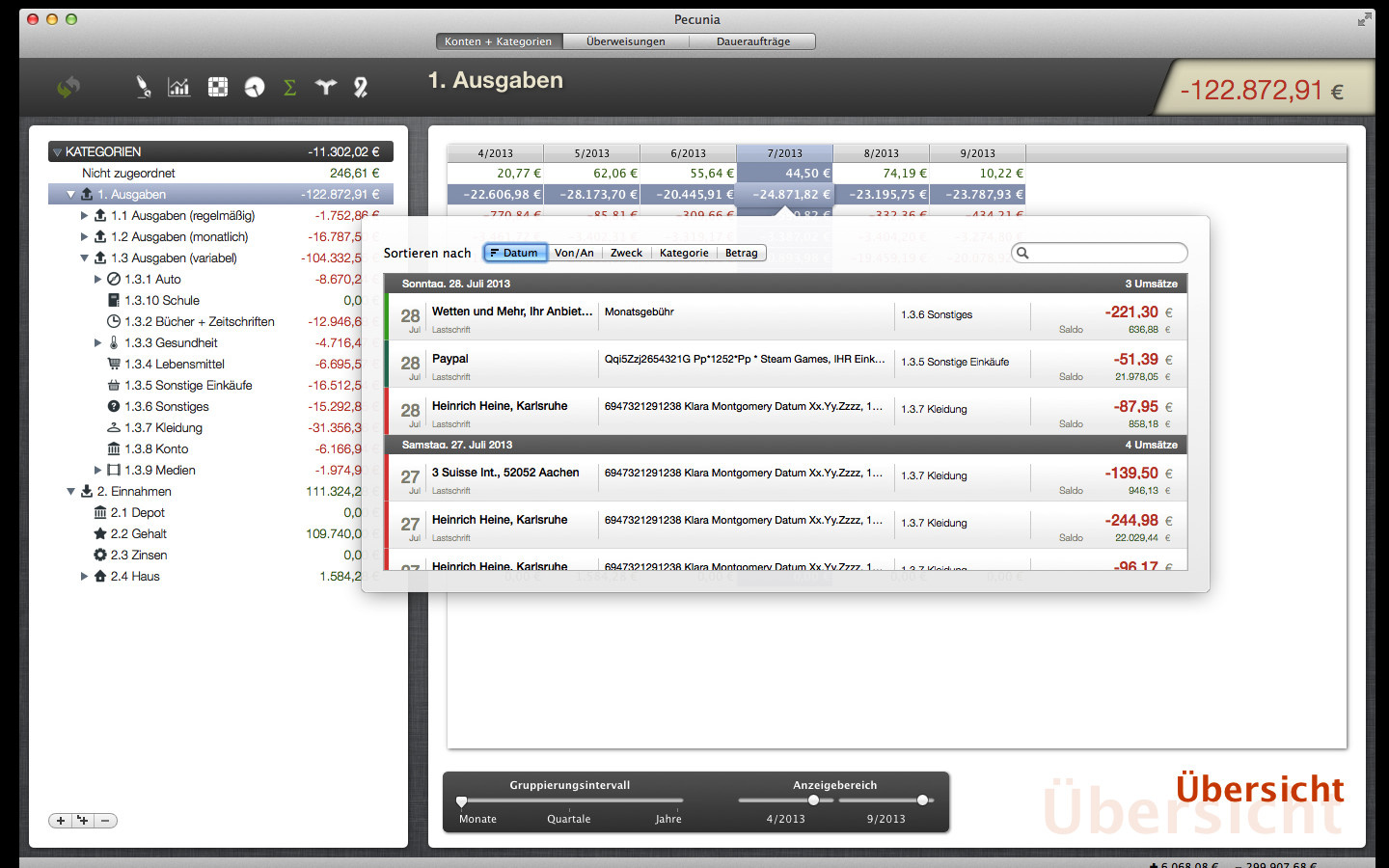This screenshot has width=1389, height=868.
Task: Select the Wetten und Mehr transaction row
Action: (786, 317)
